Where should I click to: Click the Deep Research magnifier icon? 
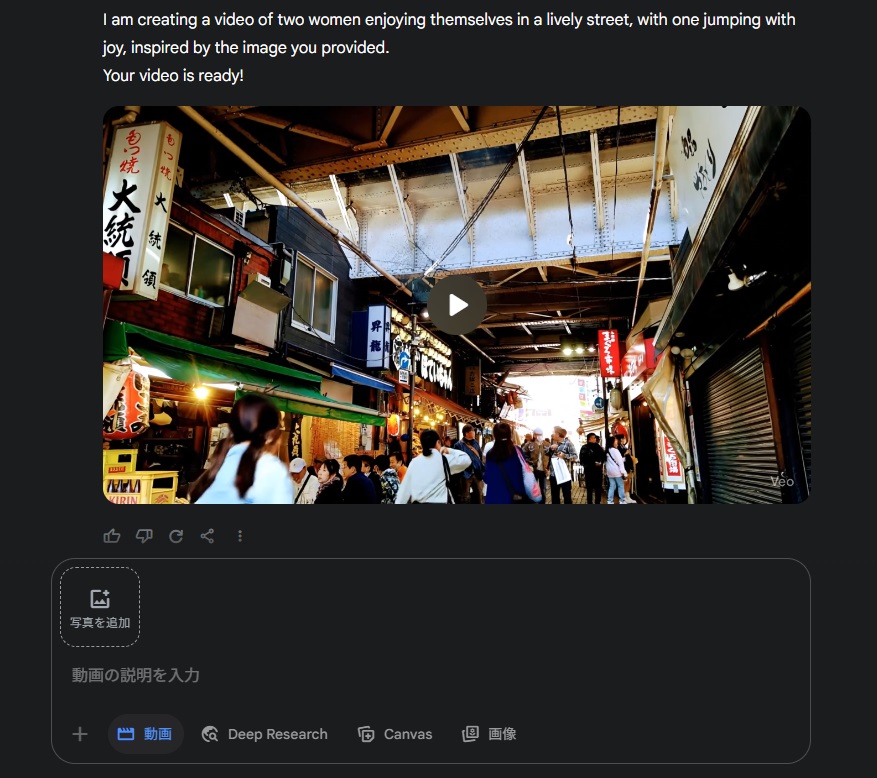pyautogui.click(x=210, y=734)
